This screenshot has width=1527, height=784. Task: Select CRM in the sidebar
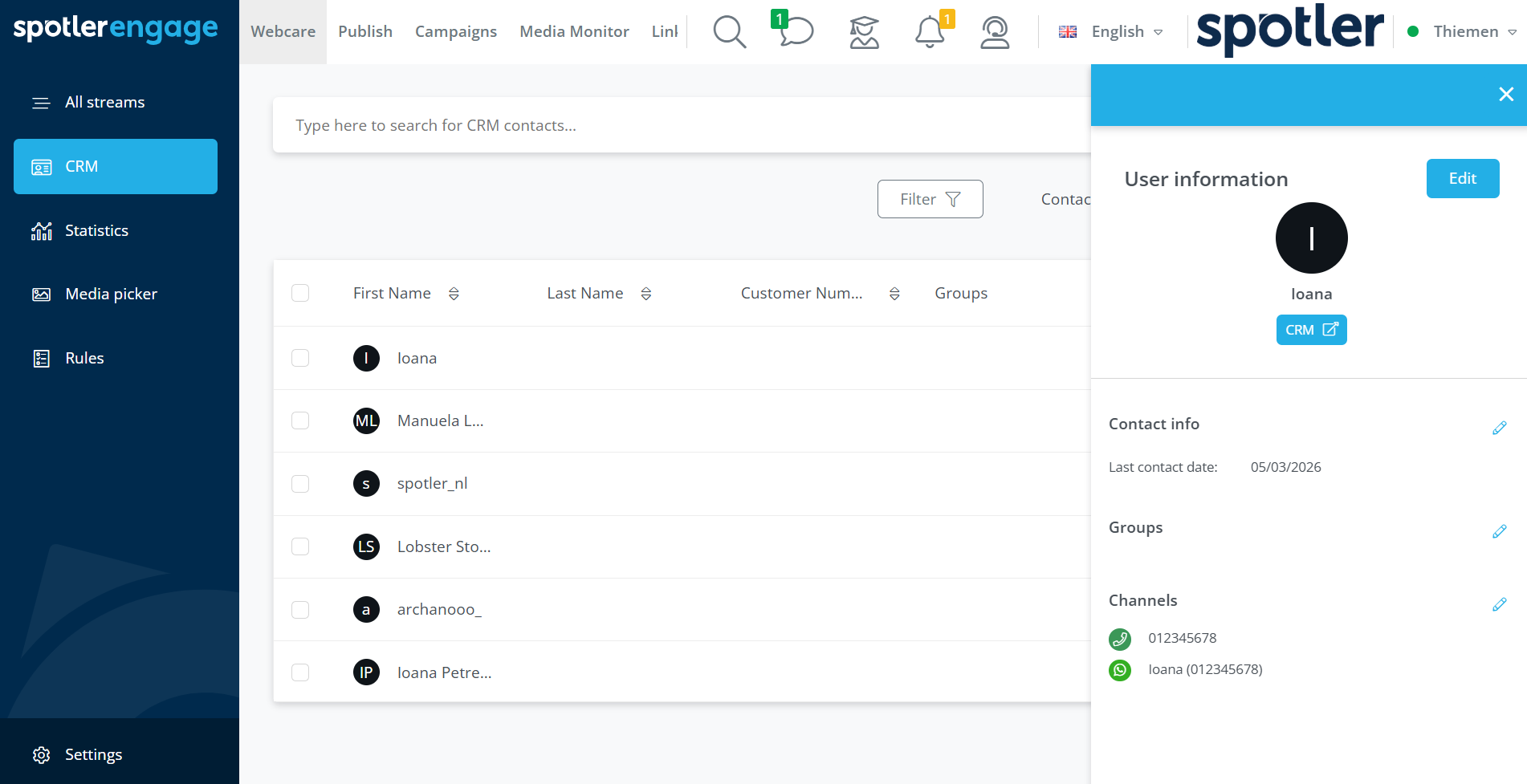[116, 166]
